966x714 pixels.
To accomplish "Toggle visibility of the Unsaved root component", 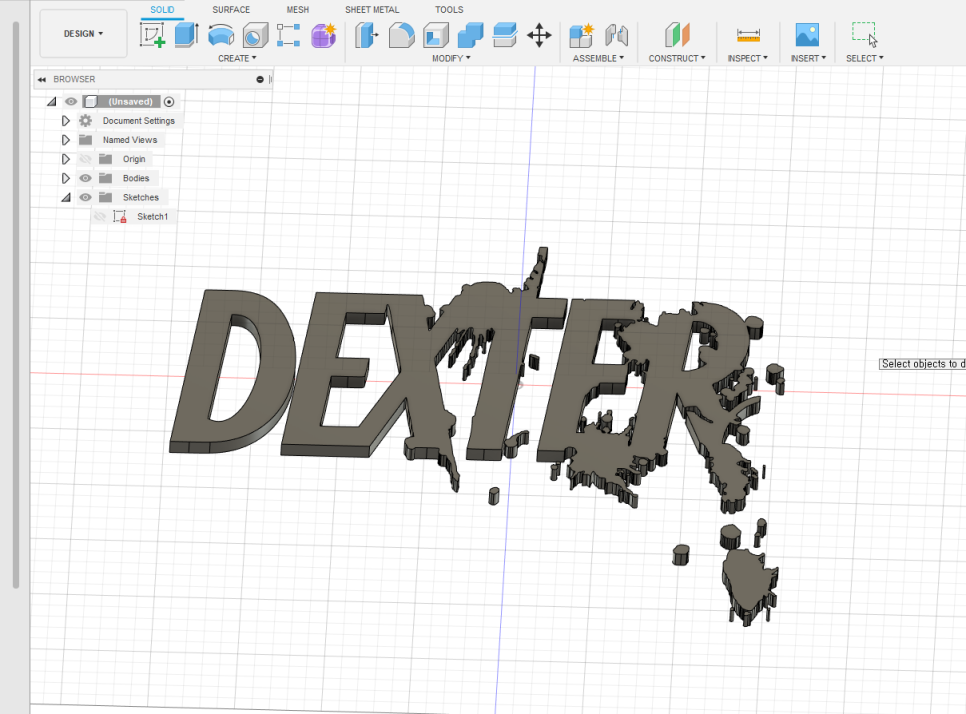I will click(71, 102).
